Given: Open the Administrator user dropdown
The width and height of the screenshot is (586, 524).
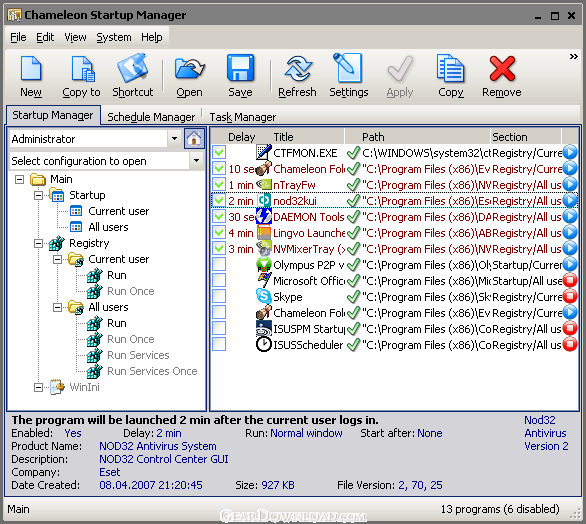Looking at the screenshot, I should (x=175, y=139).
